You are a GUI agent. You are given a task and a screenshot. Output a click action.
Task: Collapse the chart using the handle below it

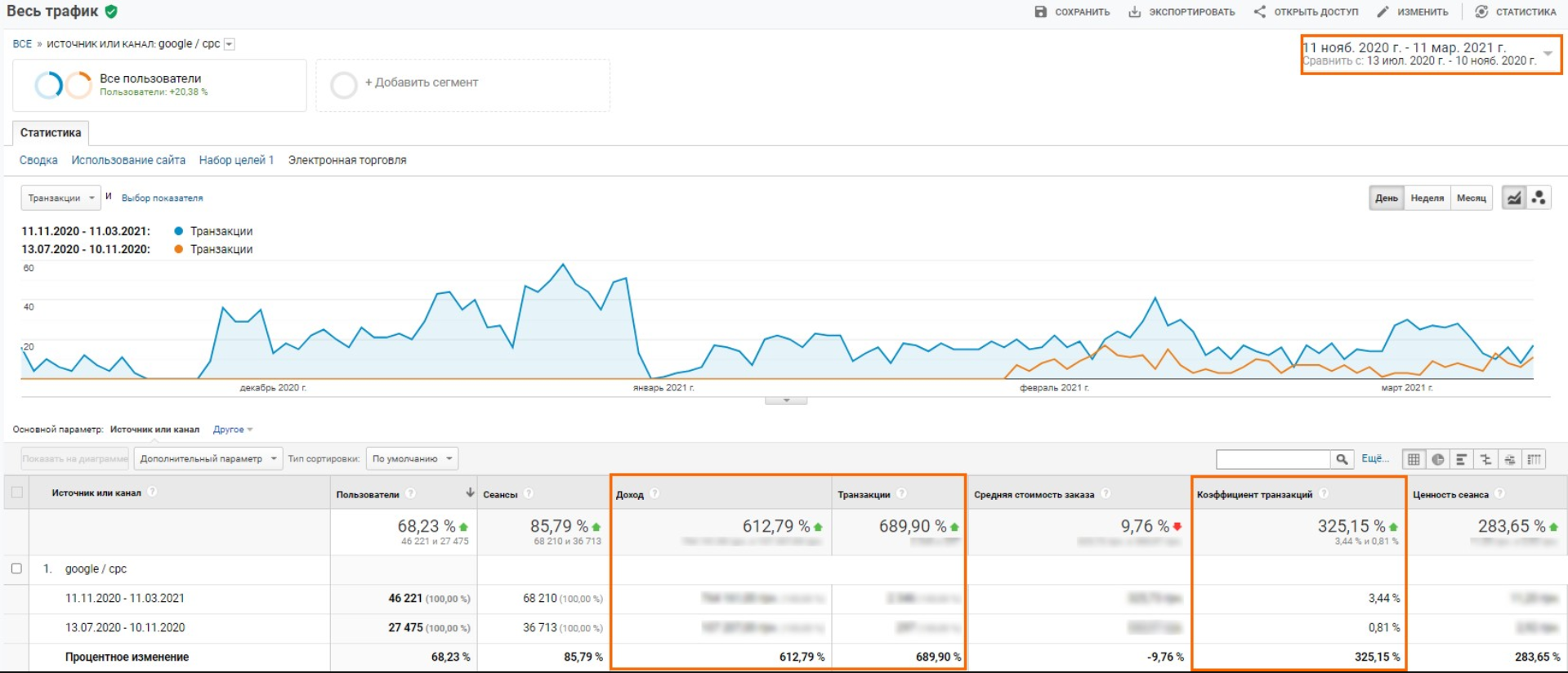[786, 400]
